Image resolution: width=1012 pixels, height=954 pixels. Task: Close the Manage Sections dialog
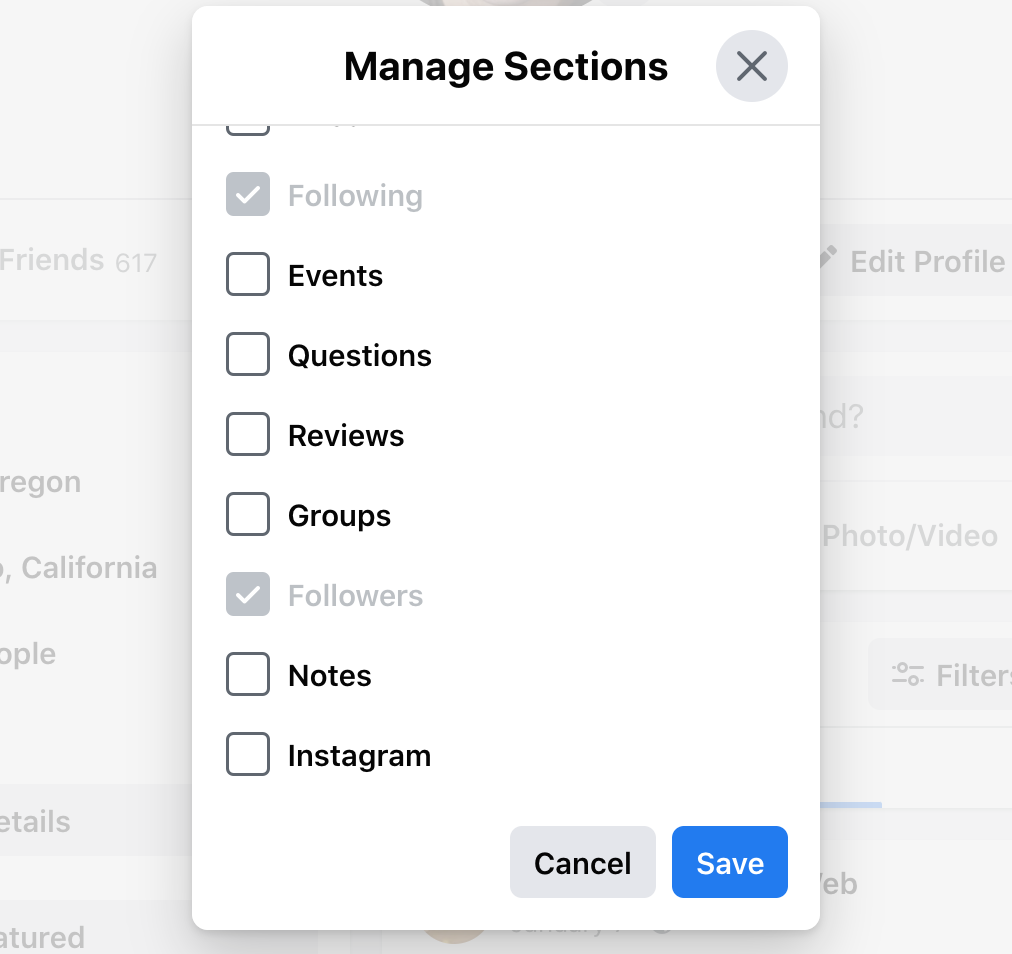pyautogui.click(x=751, y=66)
